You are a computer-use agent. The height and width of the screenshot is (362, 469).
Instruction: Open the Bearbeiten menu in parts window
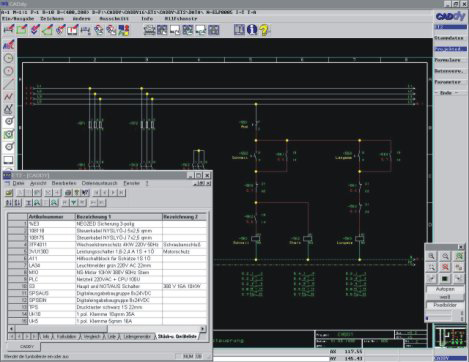point(64,183)
